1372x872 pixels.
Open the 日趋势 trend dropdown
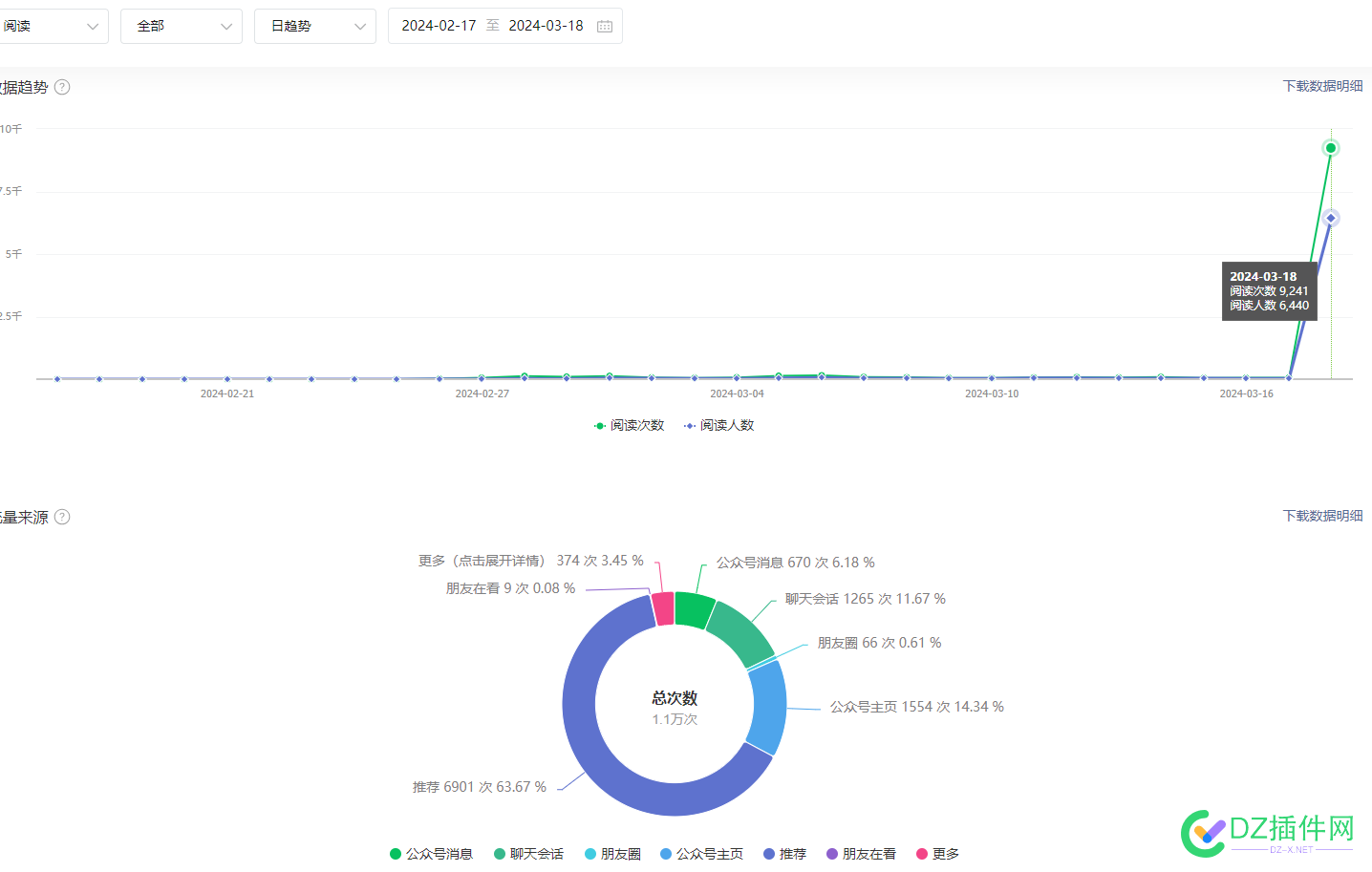coord(315,26)
